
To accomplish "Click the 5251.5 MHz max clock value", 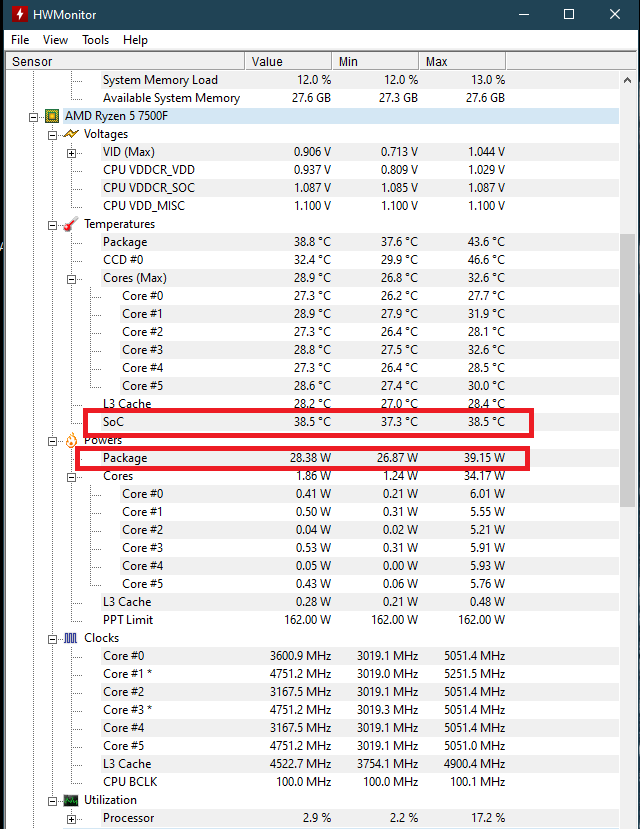I will [475, 674].
